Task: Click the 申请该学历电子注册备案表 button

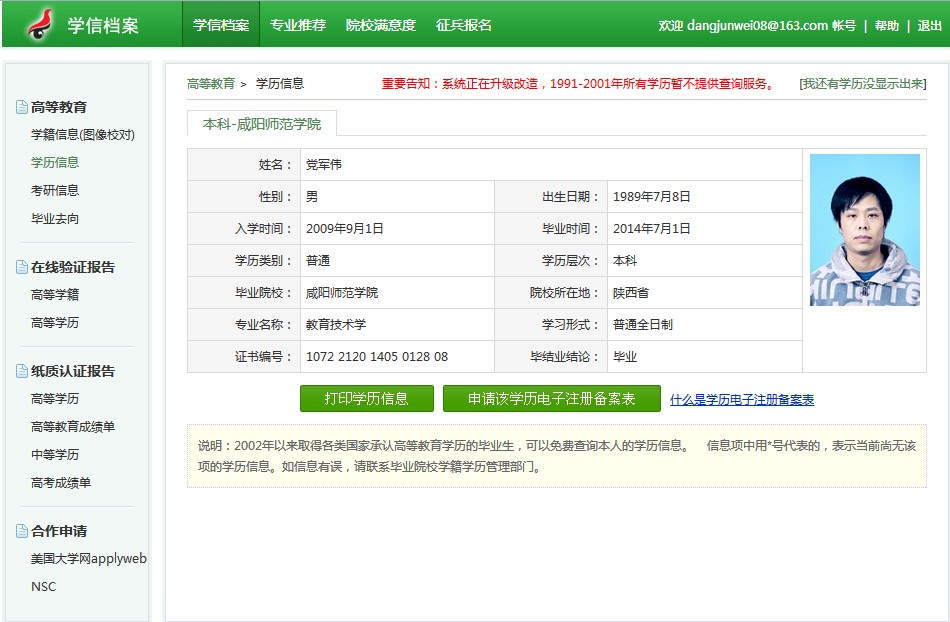Action: click(x=551, y=399)
